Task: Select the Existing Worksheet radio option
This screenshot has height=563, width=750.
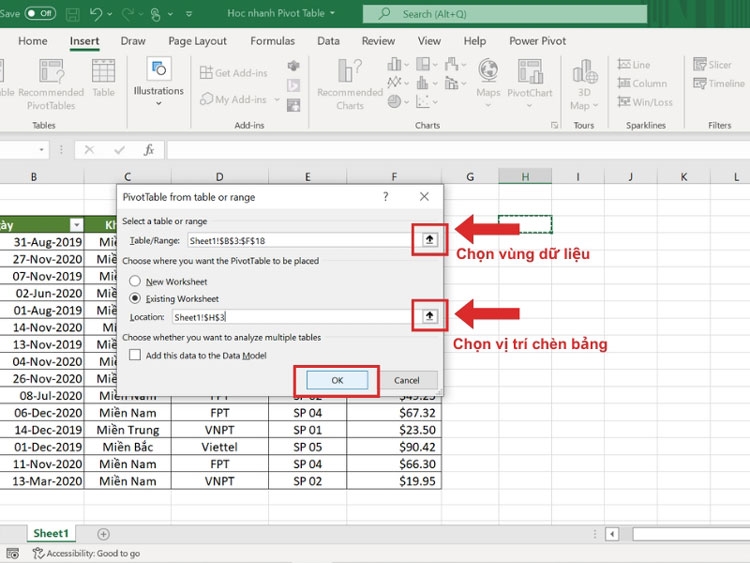Action: 135,298
